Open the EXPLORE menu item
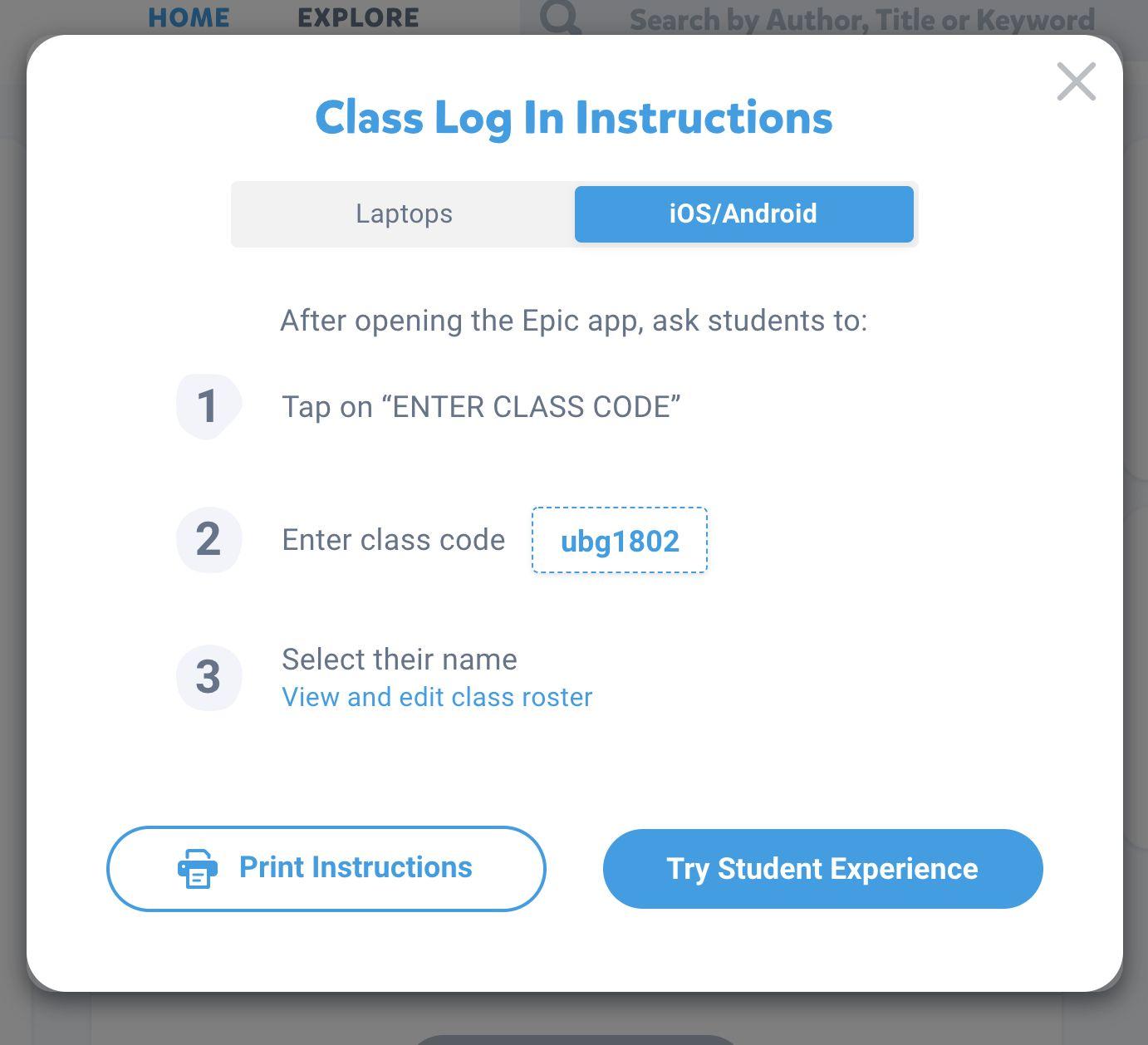 pos(357,17)
